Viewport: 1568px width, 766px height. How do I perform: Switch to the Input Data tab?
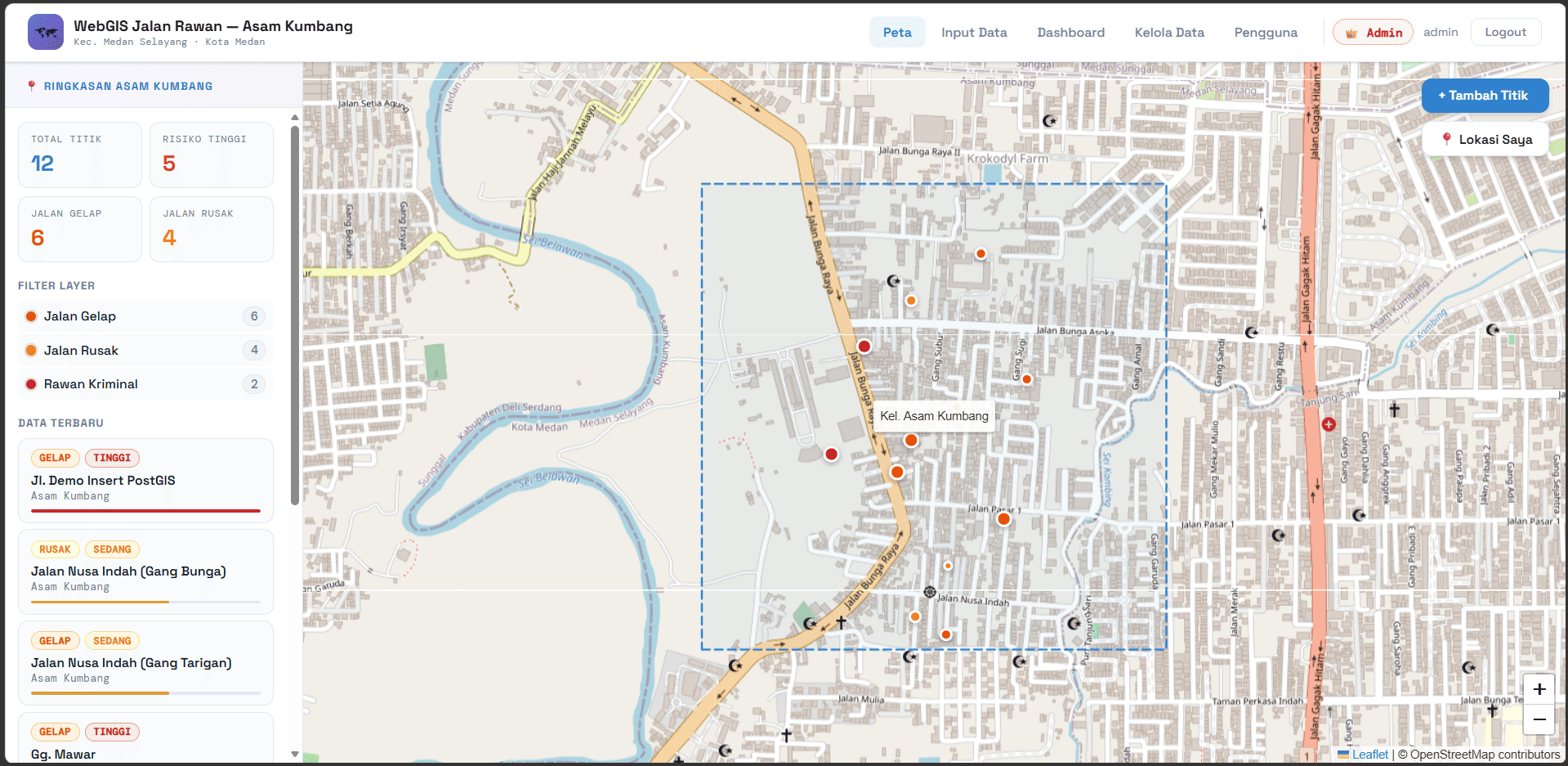(974, 32)
